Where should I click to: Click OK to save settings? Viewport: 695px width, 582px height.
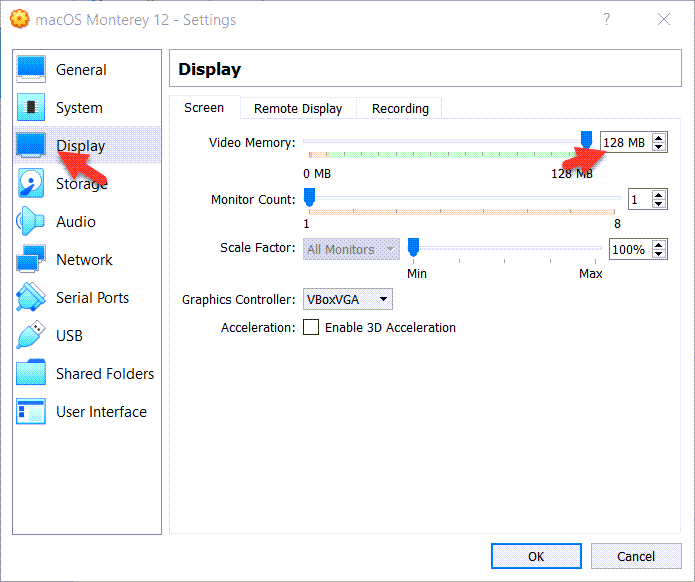pos(536,557)
